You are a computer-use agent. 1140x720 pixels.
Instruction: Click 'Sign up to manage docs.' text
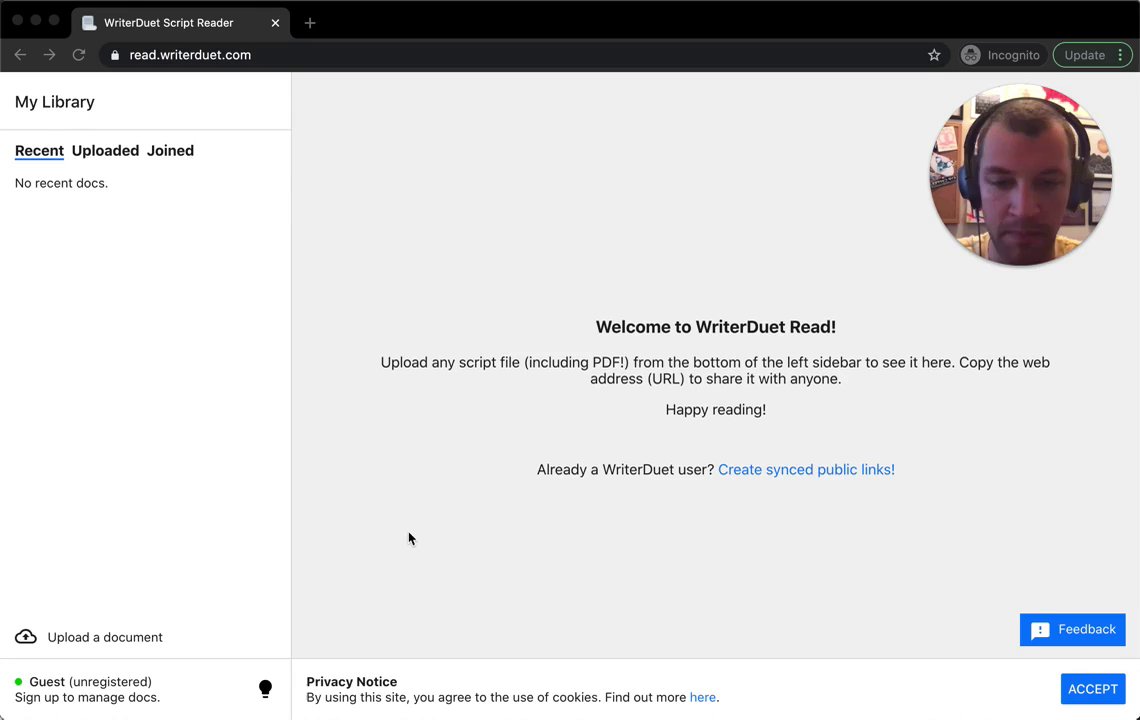coord(87,697)
